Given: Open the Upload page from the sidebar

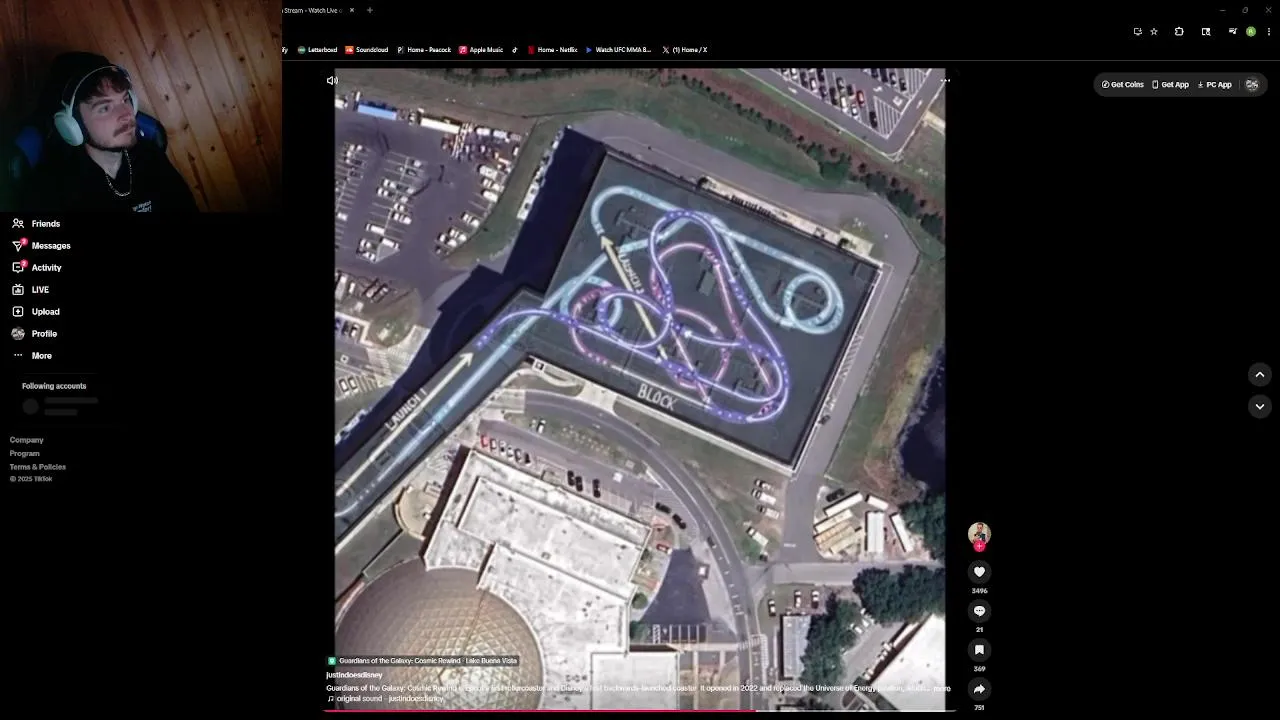Looking at the screenshot, I should pos(36,312).
